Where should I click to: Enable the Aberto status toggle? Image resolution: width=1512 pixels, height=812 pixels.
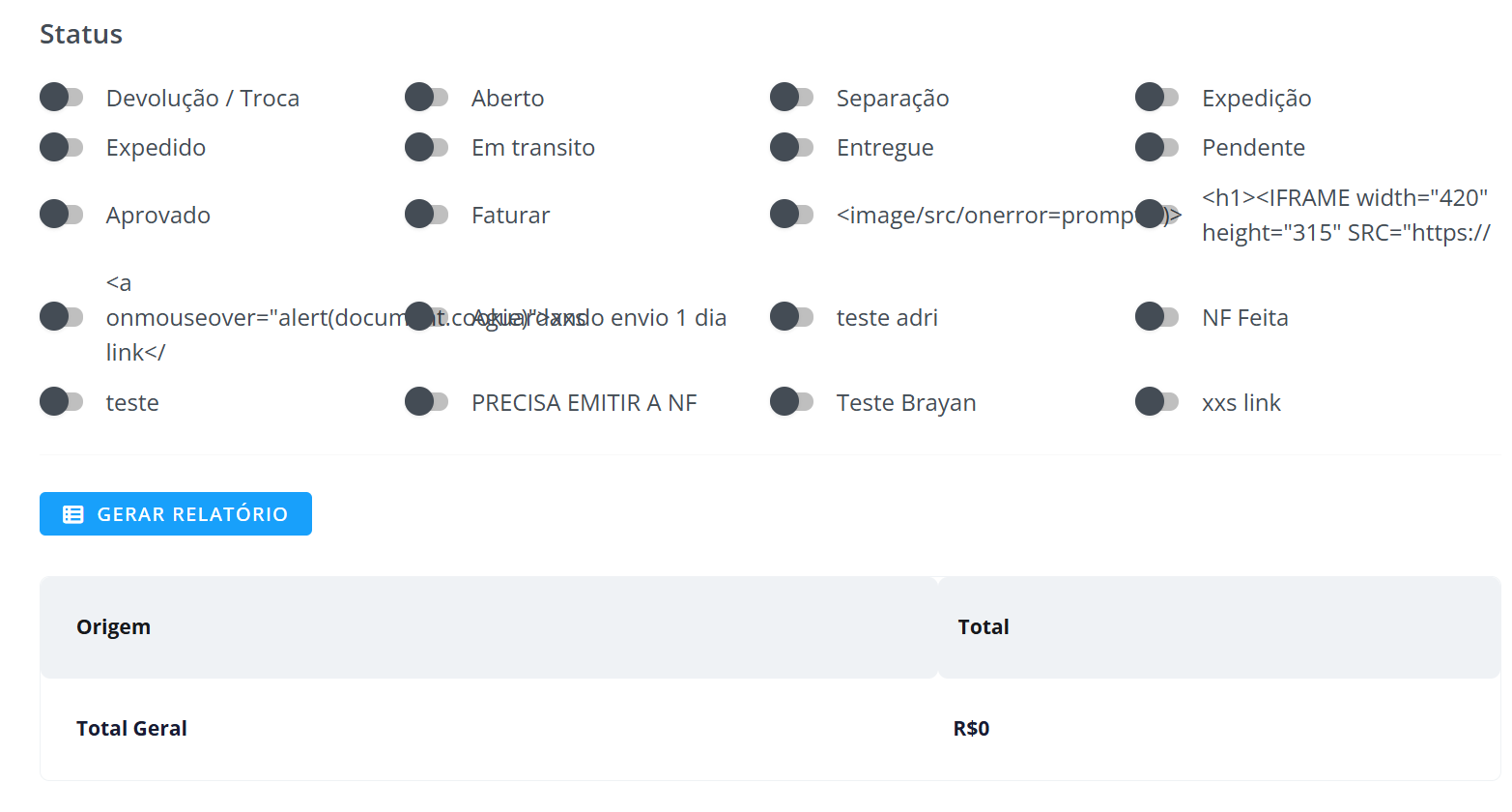[x=427, y=98]
